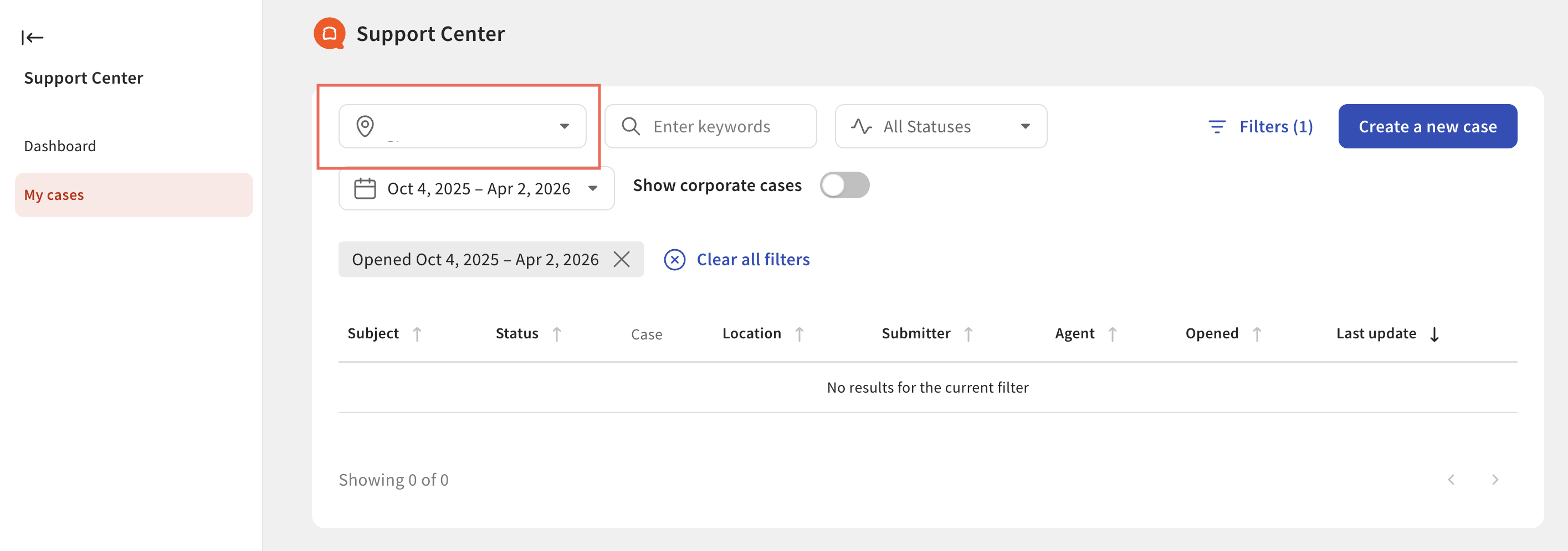Sort cases by Subject arrow
This screenshot has height=551, width=1568.
(x=417, y=334)
